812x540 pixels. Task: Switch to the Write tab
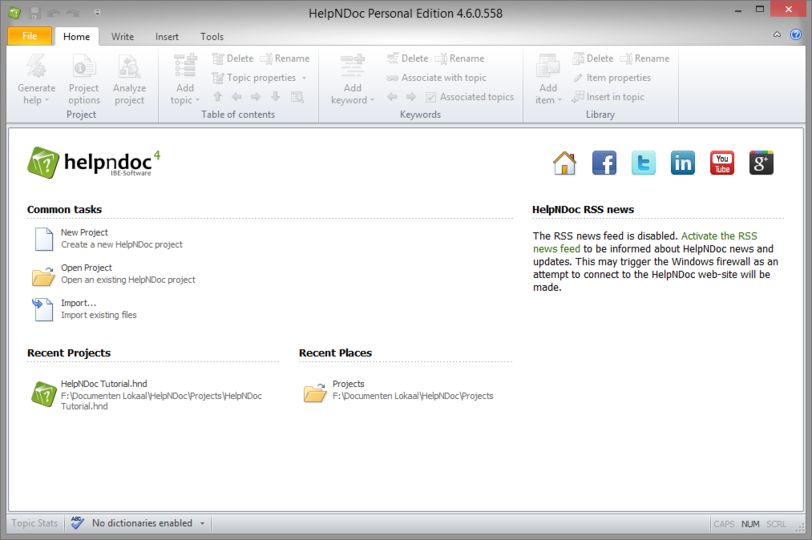(122, 36)
